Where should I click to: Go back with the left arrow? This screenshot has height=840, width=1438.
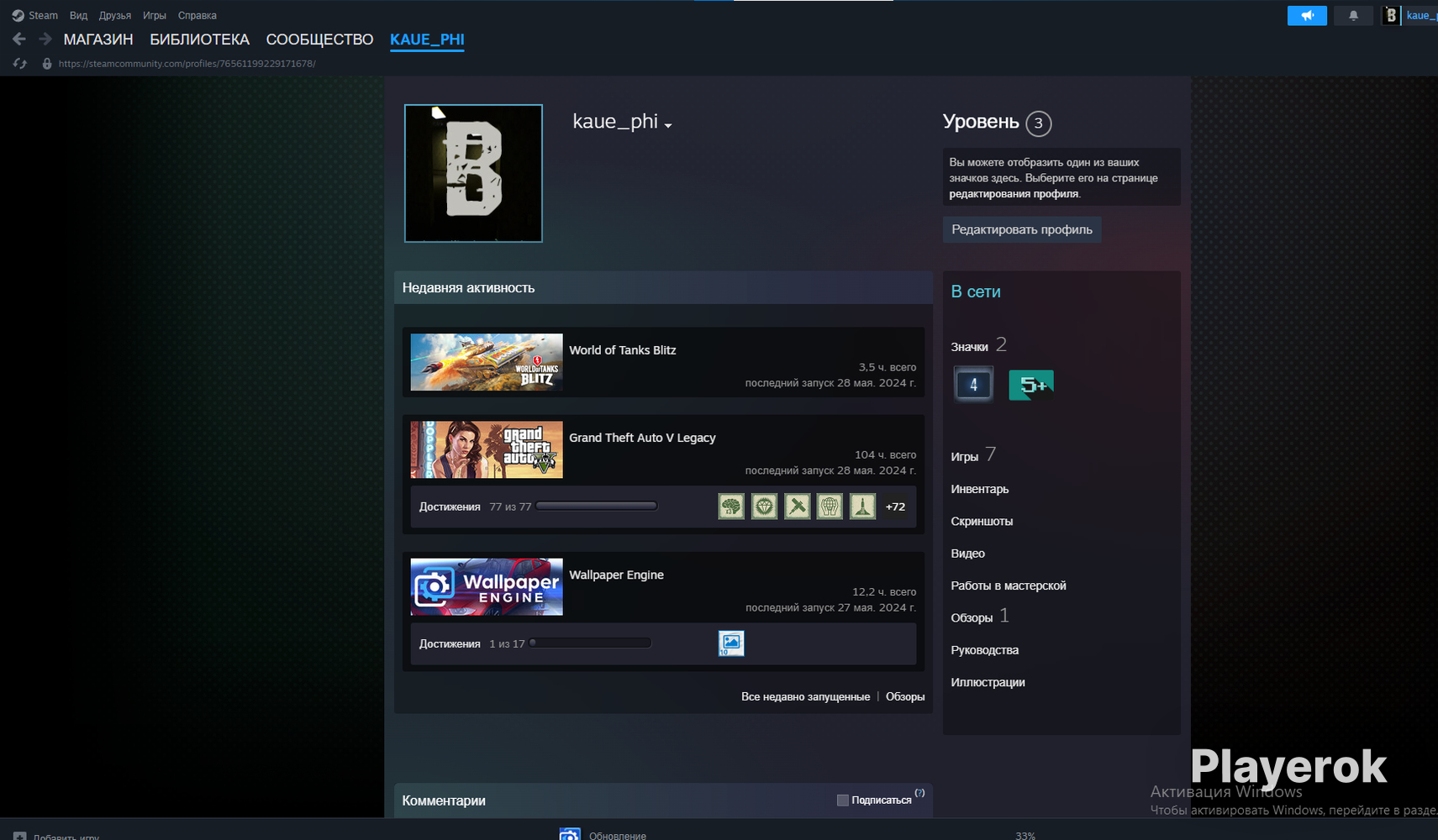[19, 39]
